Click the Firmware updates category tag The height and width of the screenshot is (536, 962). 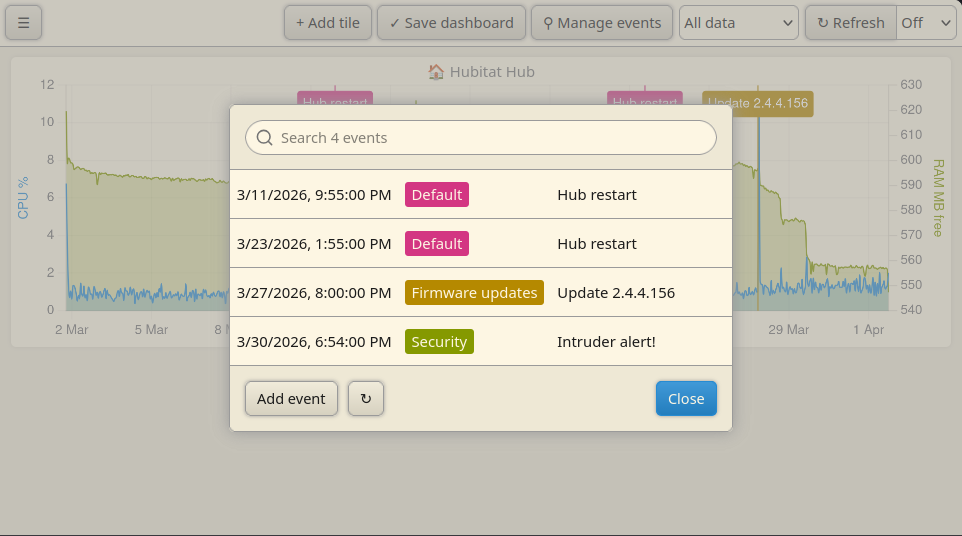(x=474, y=293)
